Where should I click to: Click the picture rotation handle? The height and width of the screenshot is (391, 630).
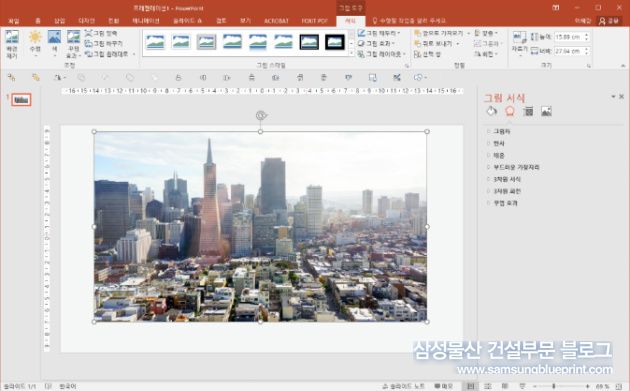[x=261, y=116]
